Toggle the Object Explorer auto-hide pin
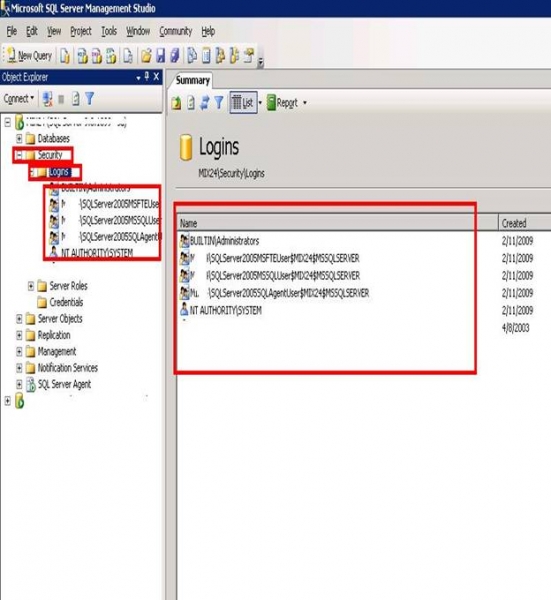Image resolution: width=551 pixels, height=600 pixels. [147, 77]
